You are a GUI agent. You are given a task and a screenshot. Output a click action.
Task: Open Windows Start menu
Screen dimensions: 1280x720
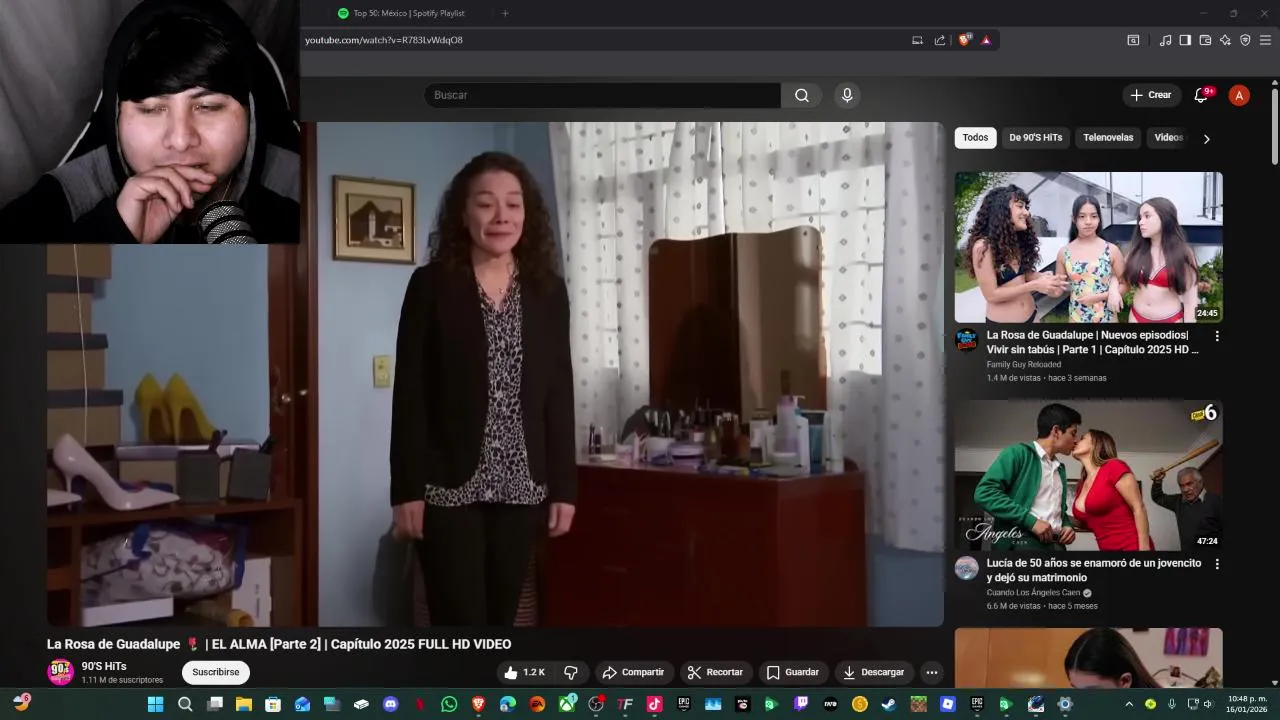pos(155,704)
